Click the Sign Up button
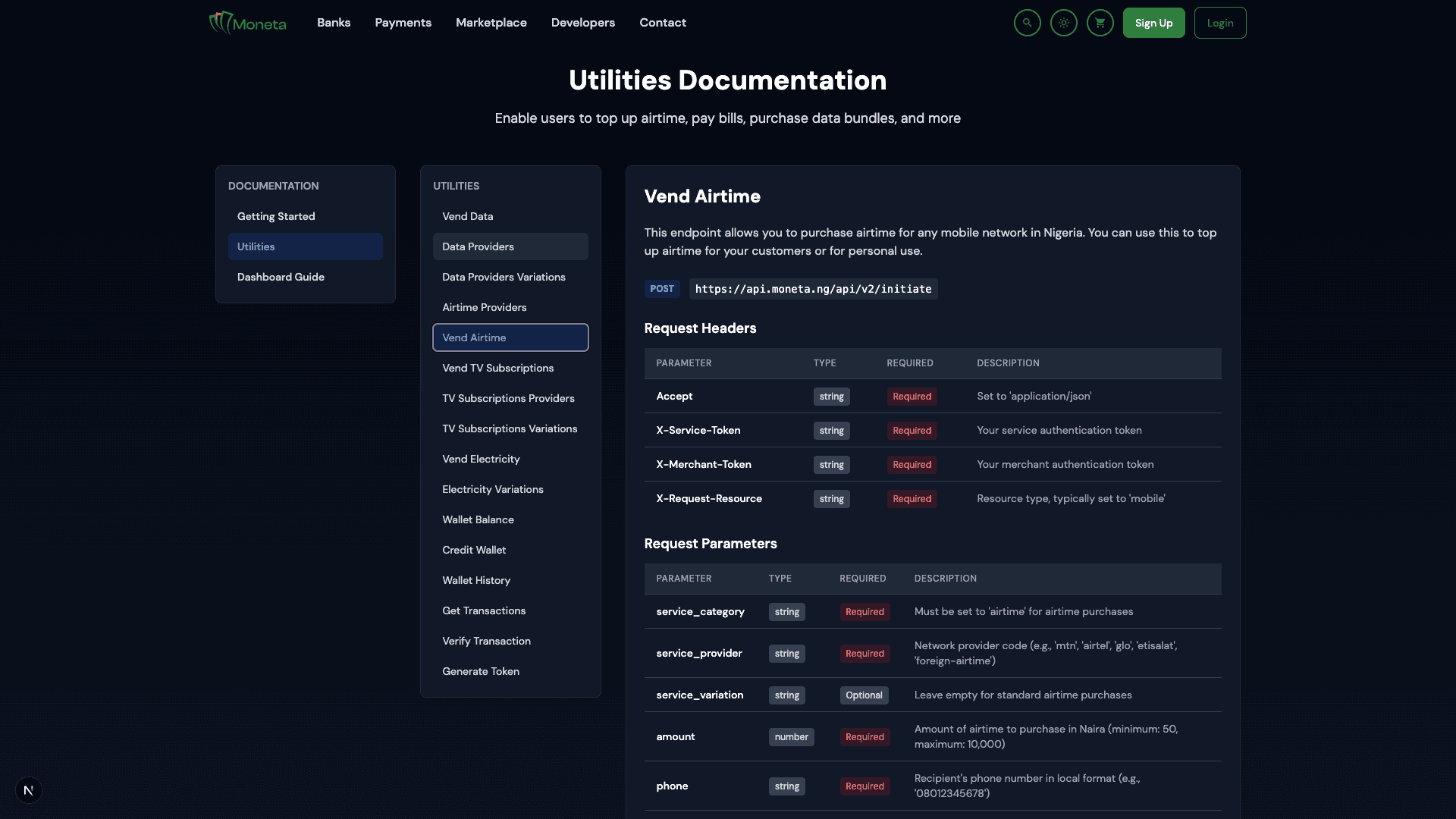Image resolution: width=1456 pixels, height=819 pixels. coord(1153,23)
